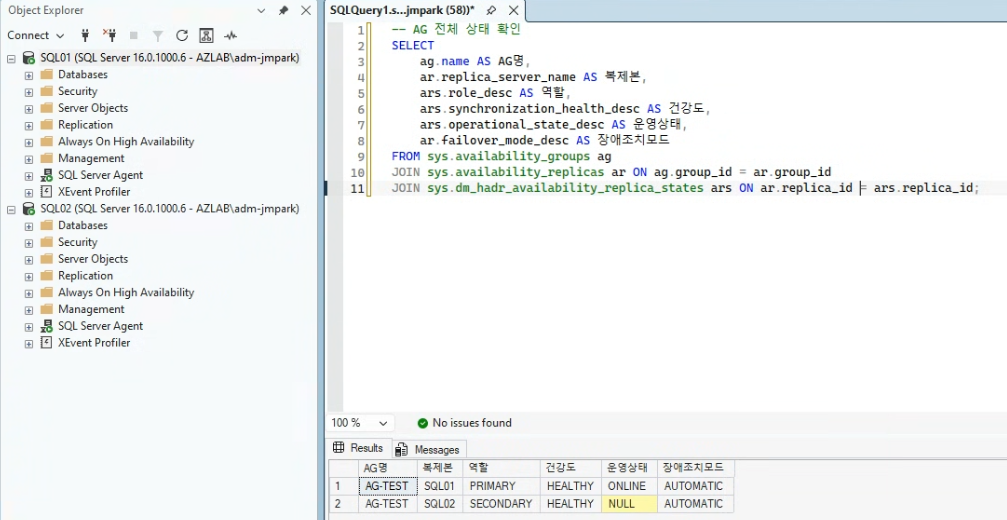Open the Connect dropdown menu

click(36, 35)
